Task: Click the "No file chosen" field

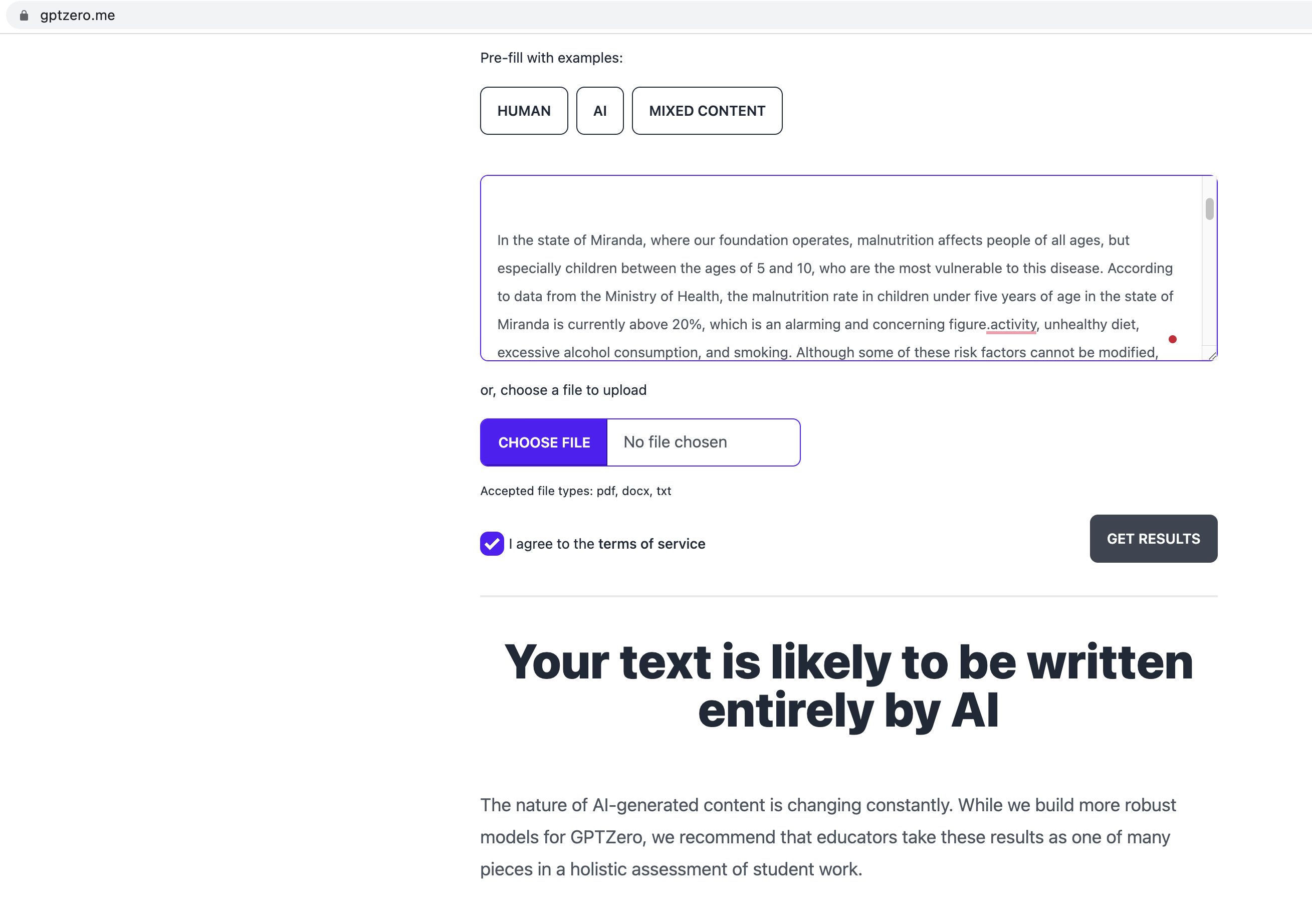Action: [703, 442]
